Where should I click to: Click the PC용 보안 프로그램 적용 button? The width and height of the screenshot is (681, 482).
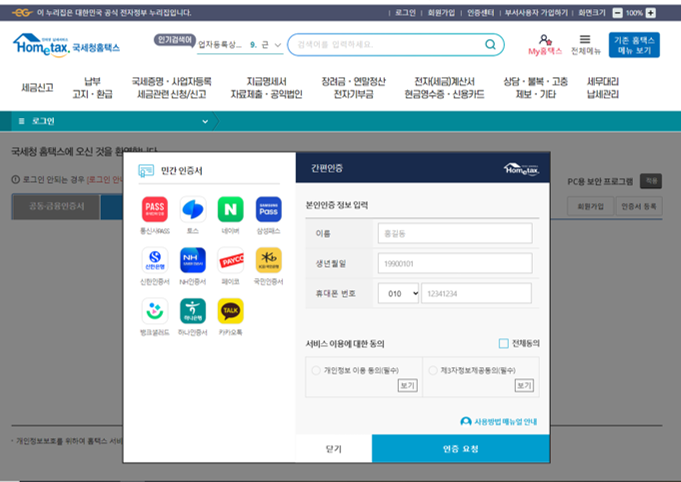pyautogui.click(x=651, y=181)
